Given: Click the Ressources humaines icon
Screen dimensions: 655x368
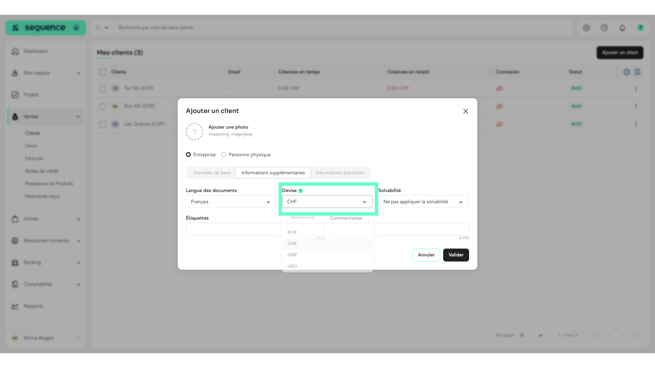Looking at the screenshot, I should pyautogui.click(x=15, y=241).
